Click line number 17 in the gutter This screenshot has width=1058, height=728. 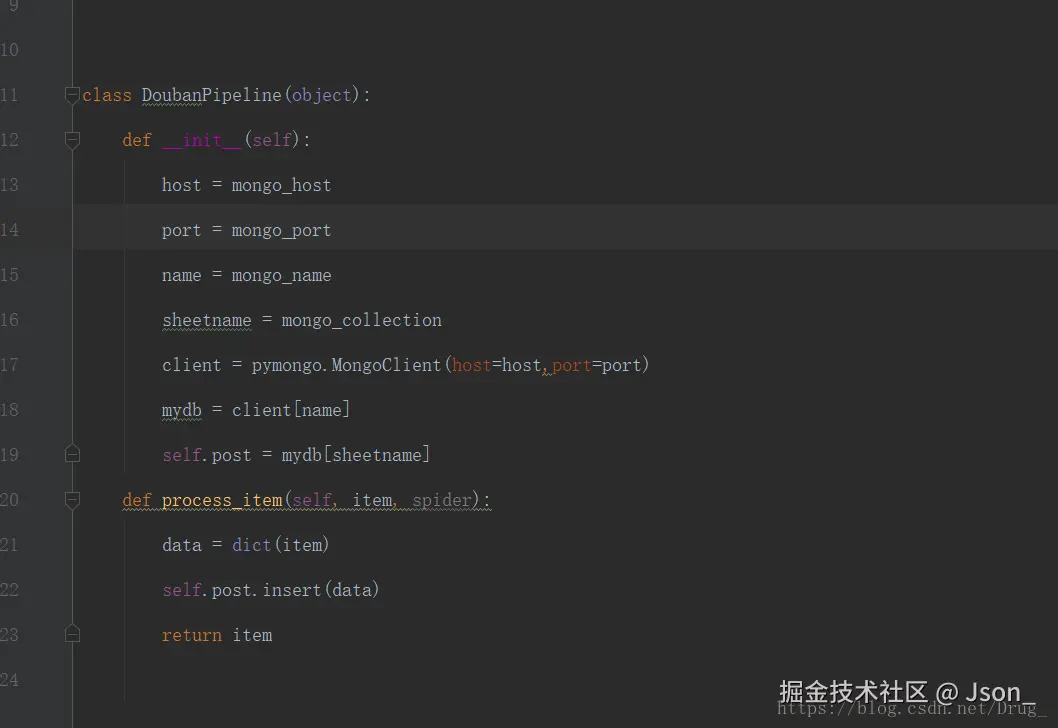click(9, 365)
